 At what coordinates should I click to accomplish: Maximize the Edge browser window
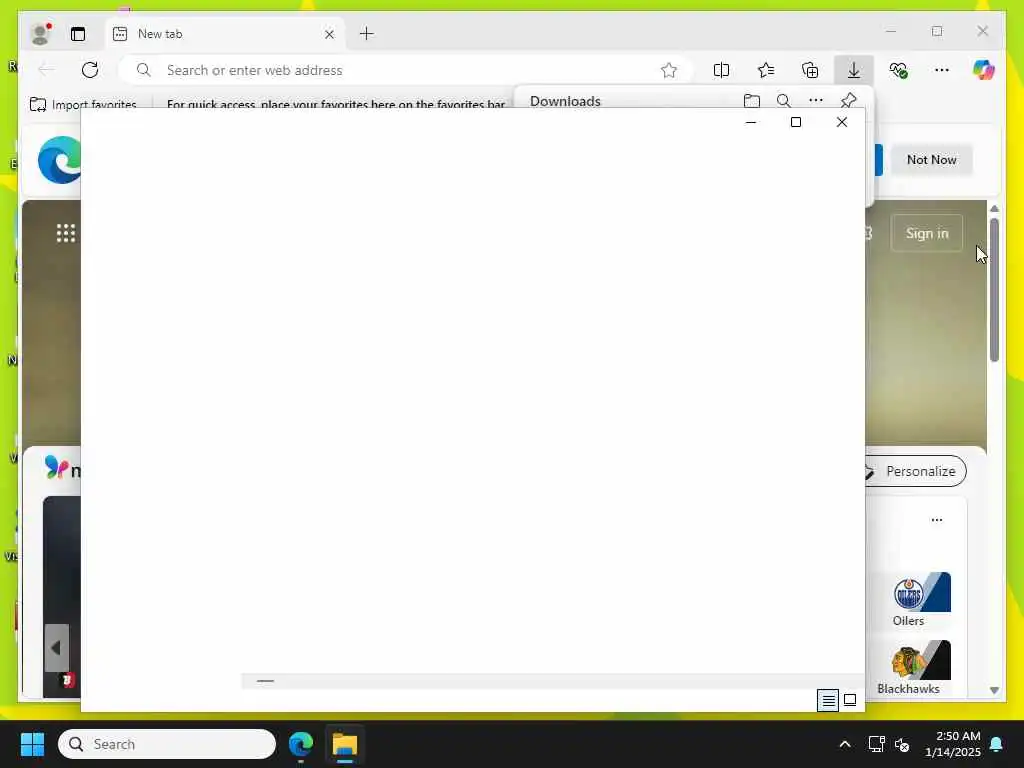(936, 31)
